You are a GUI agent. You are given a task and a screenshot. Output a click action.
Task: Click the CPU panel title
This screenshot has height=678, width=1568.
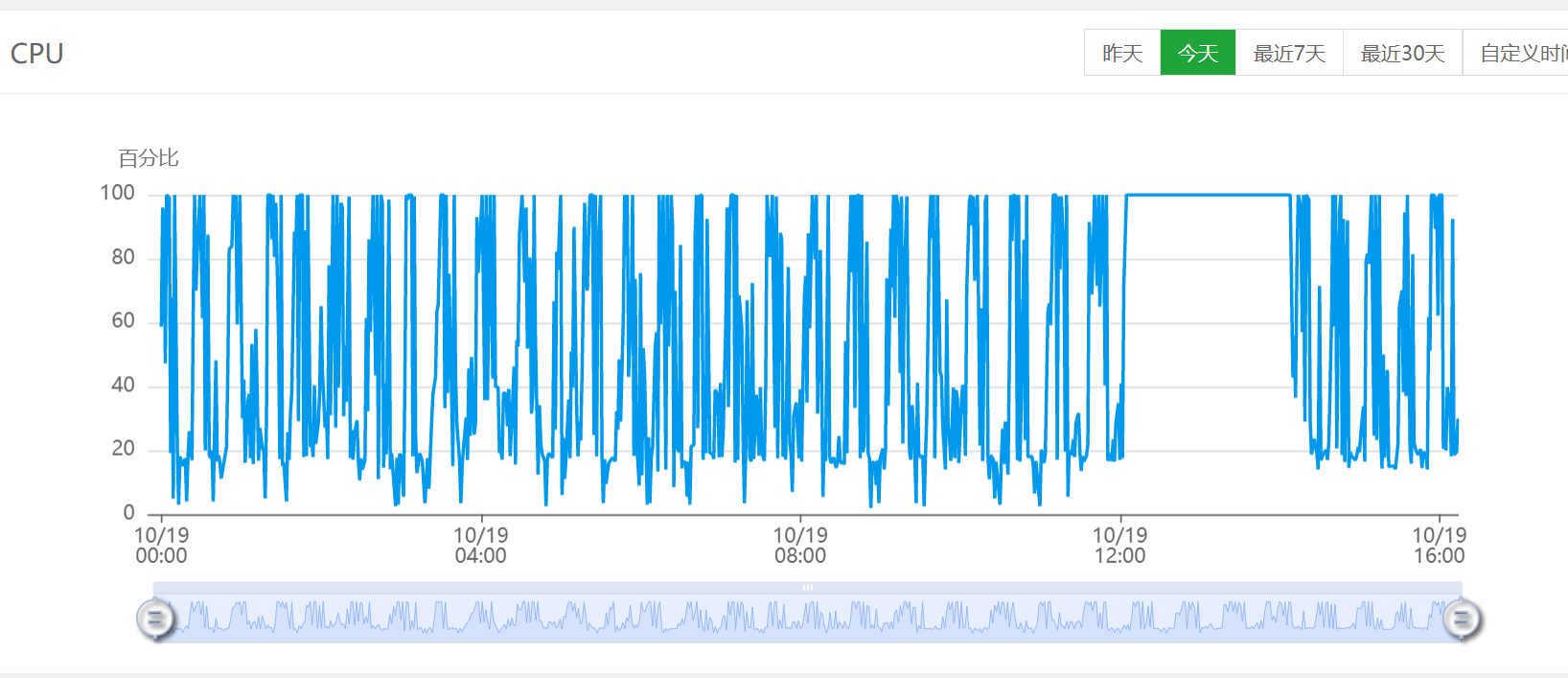(37, 54)
